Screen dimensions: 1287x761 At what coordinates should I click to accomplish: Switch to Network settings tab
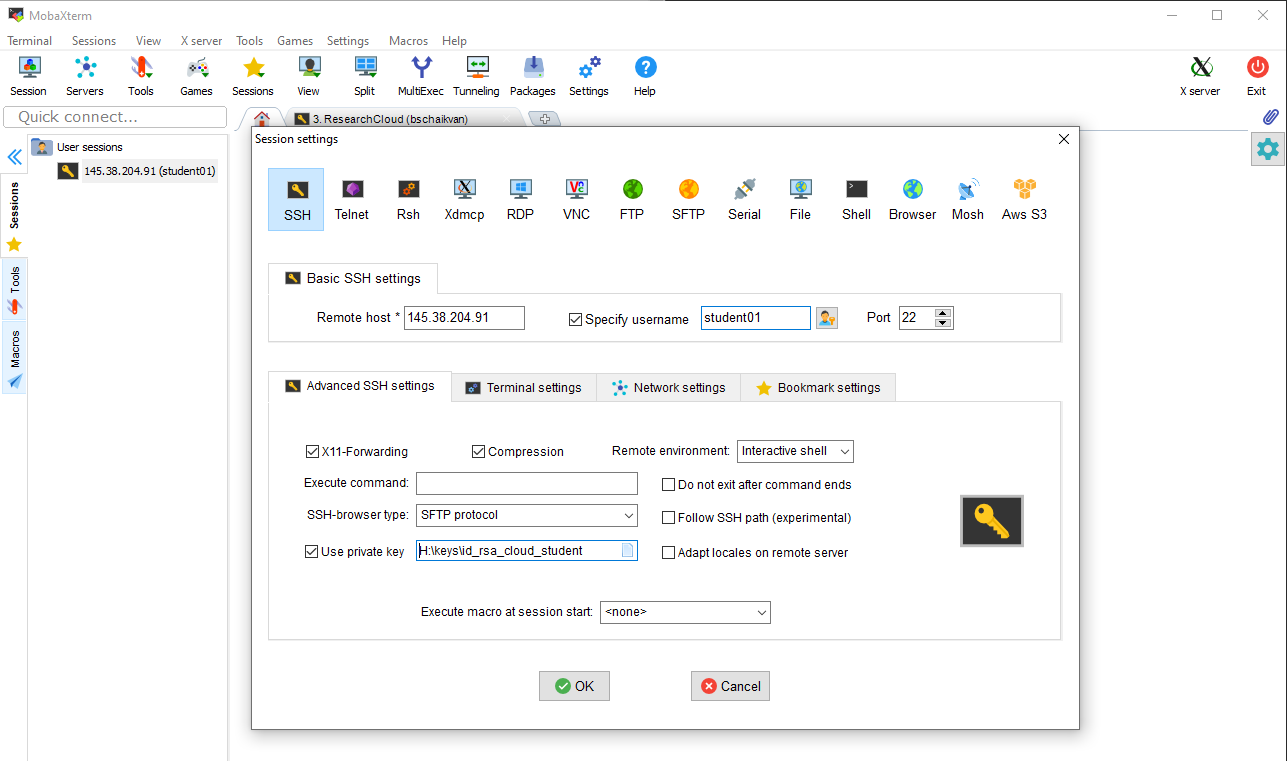click(x=668, y=388)
